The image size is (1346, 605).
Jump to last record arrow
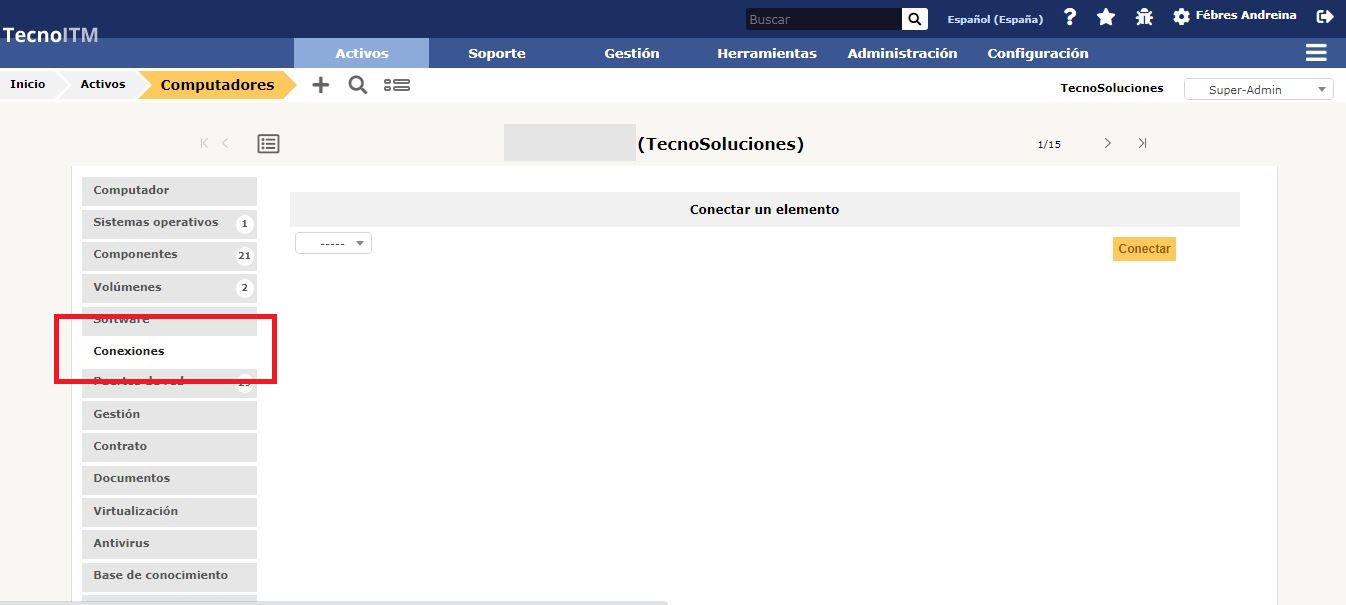(1142, 143)
